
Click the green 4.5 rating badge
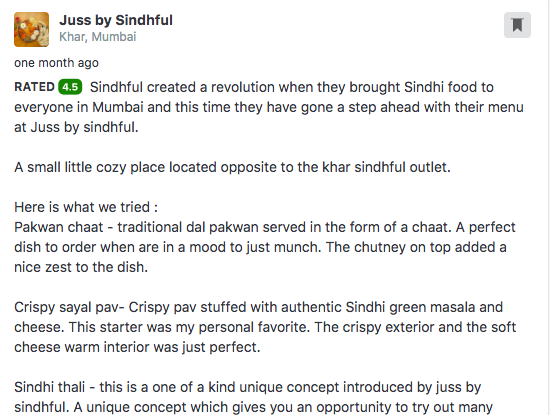[x=70, y=87]
